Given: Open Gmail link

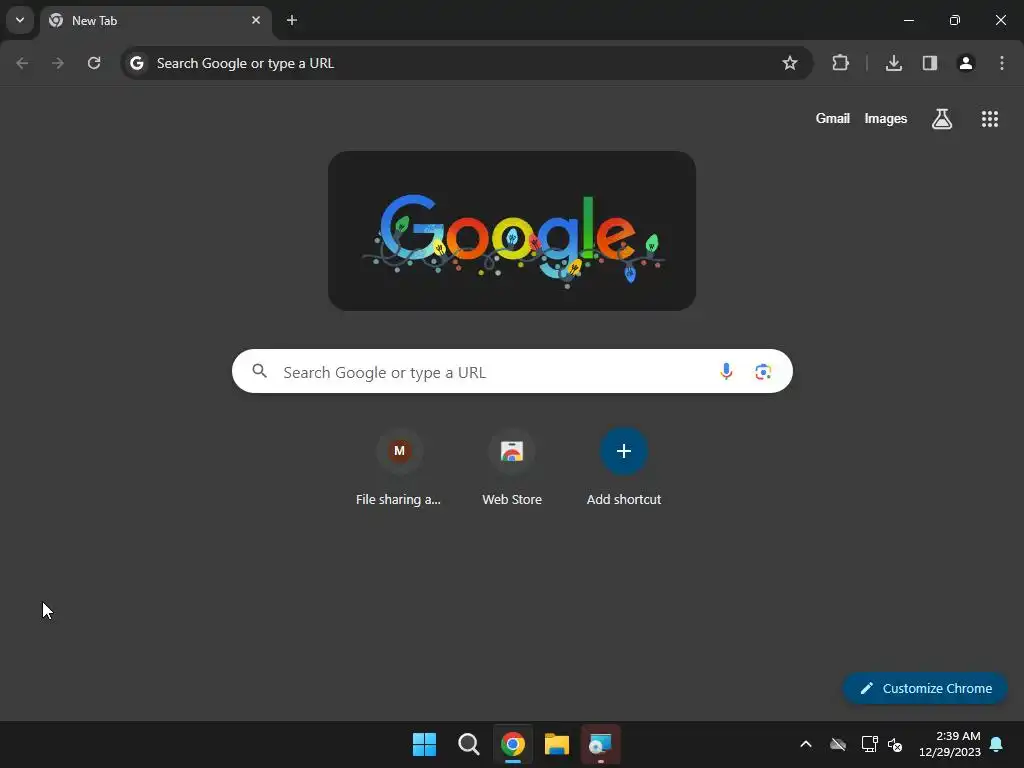Looking at the screenshot, I should 833,119.
